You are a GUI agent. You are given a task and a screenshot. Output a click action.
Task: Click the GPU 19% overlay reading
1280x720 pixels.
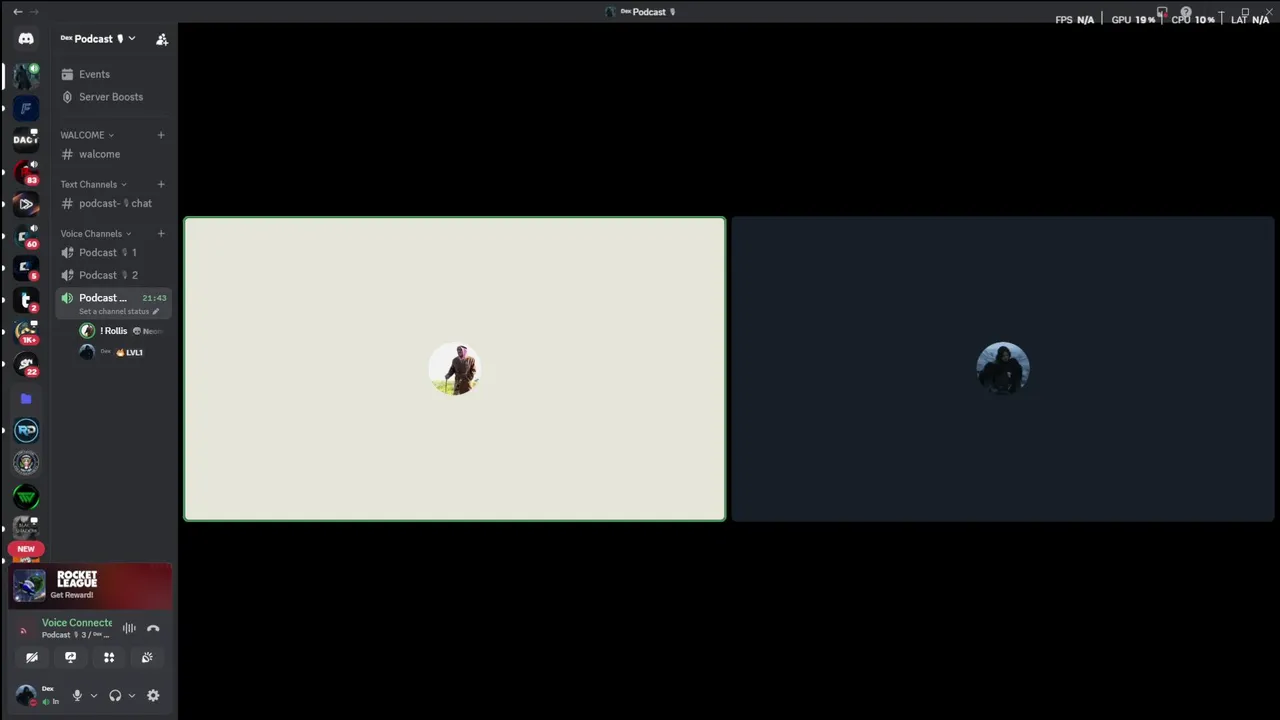point(1133,19)
